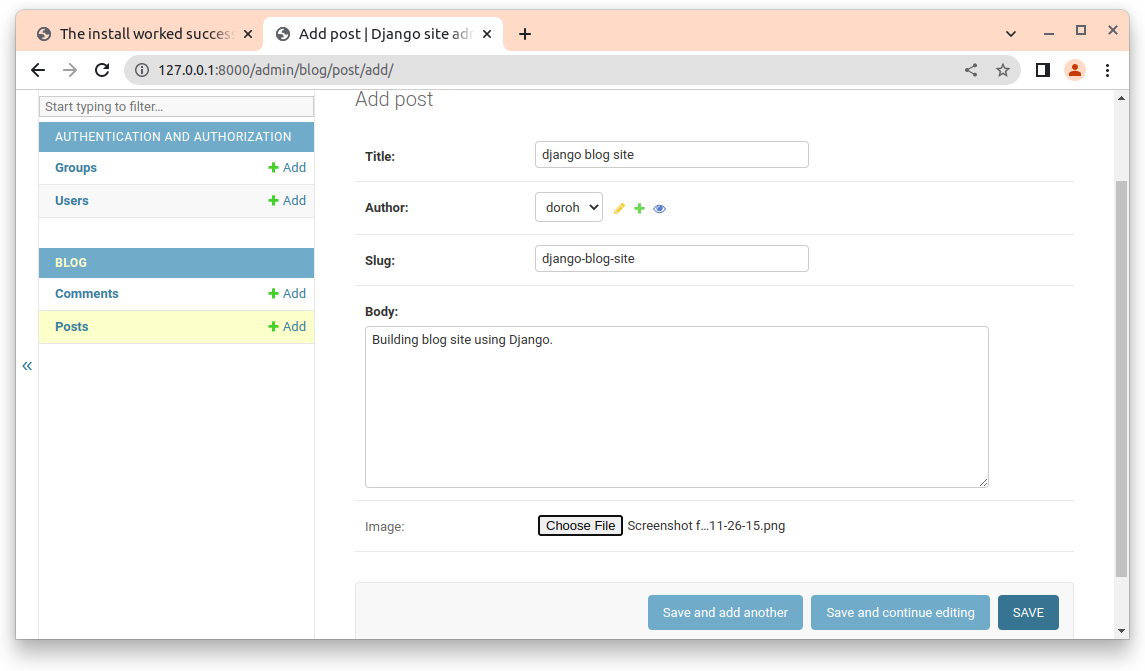
Task: Open the Comments link in sidebar
Action: click(87, 294)
